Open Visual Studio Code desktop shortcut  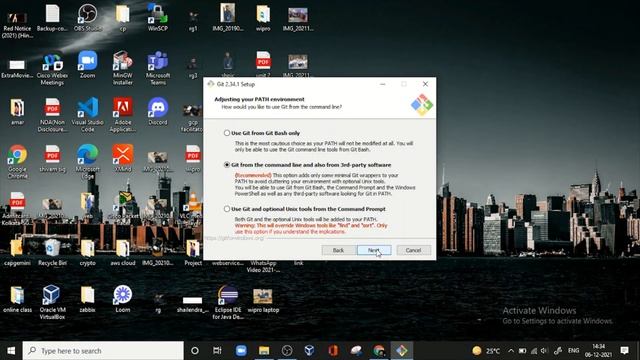87,115
